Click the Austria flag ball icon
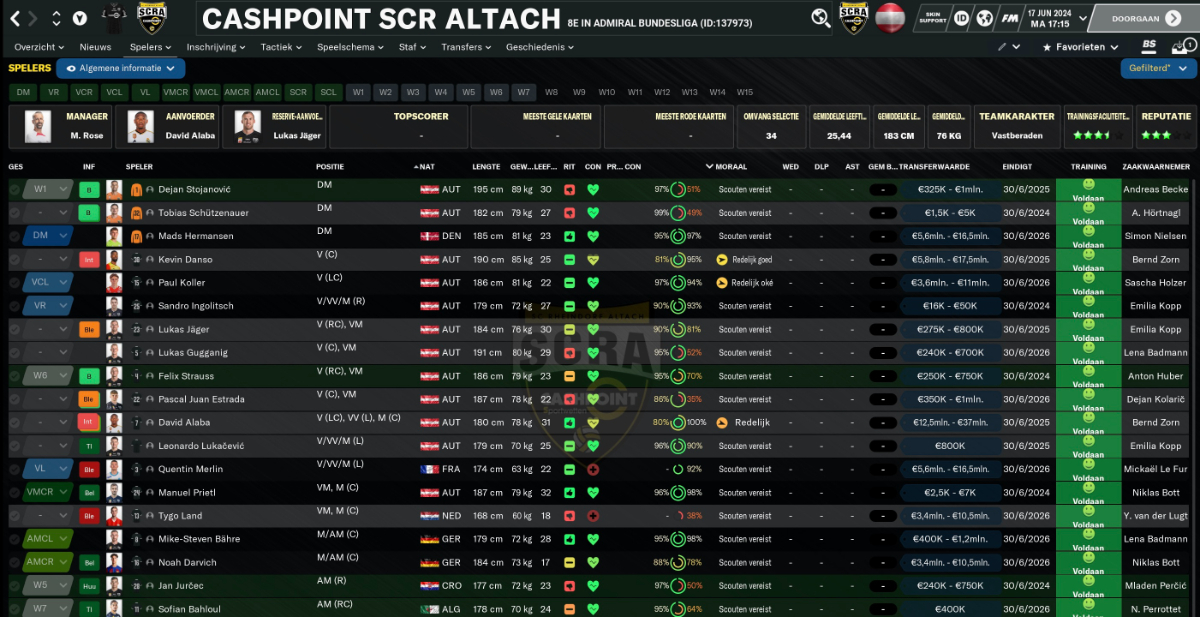The height and width of the screenshot is (617, 1200). coord(889,17)
